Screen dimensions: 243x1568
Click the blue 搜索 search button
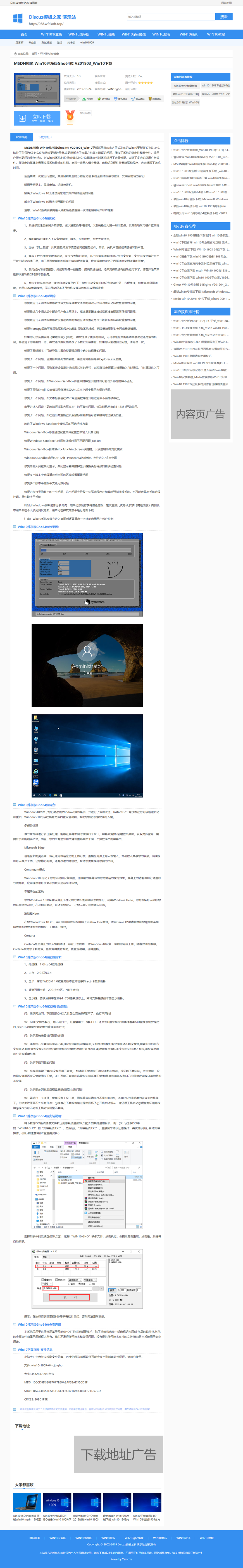point(223,16)
